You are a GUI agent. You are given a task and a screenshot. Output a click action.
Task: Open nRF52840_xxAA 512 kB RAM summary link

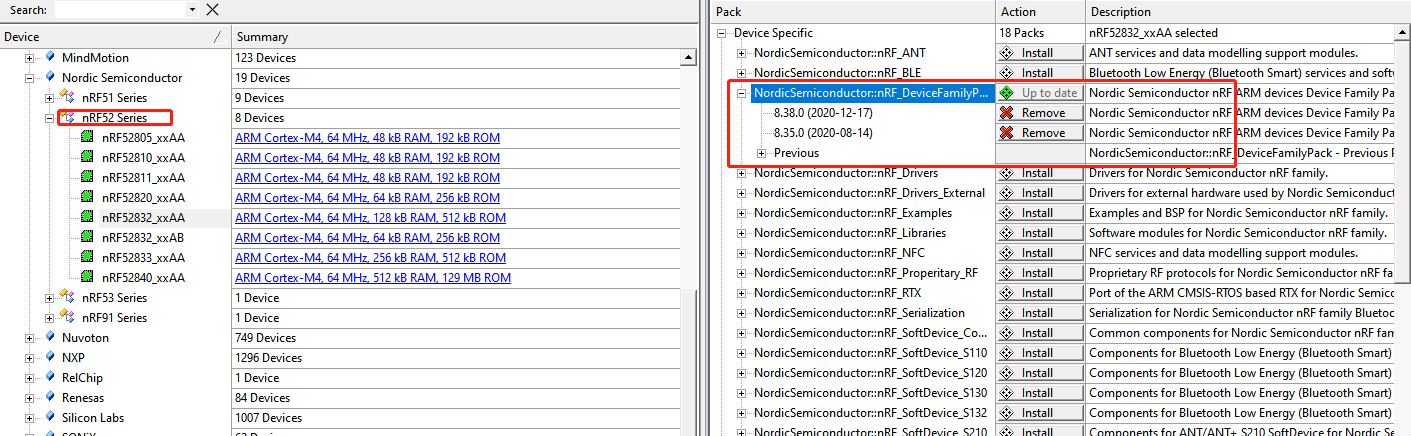tap(373, 278)
